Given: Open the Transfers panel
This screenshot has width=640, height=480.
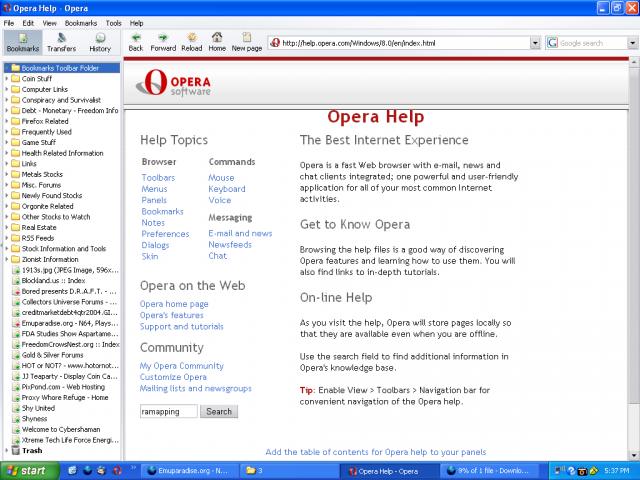Looking at the screenshot, I should (62, 43).
